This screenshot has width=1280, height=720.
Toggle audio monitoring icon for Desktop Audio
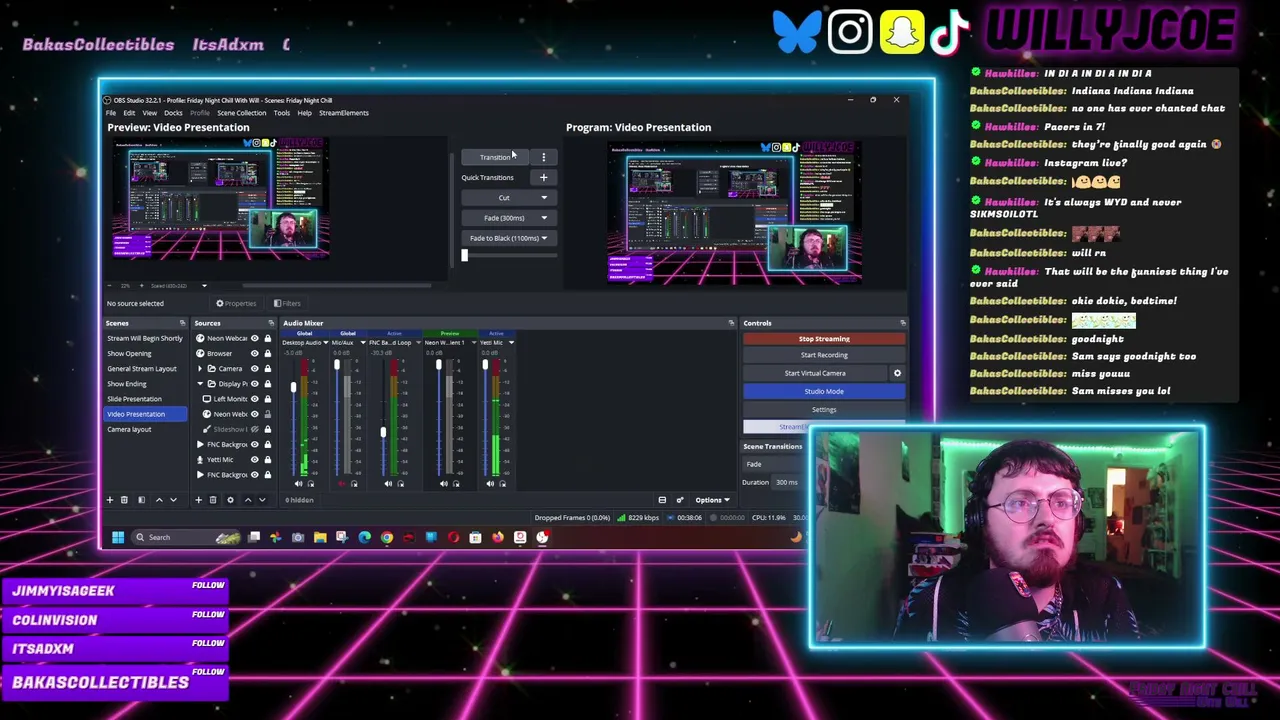(x=310, y=484)
